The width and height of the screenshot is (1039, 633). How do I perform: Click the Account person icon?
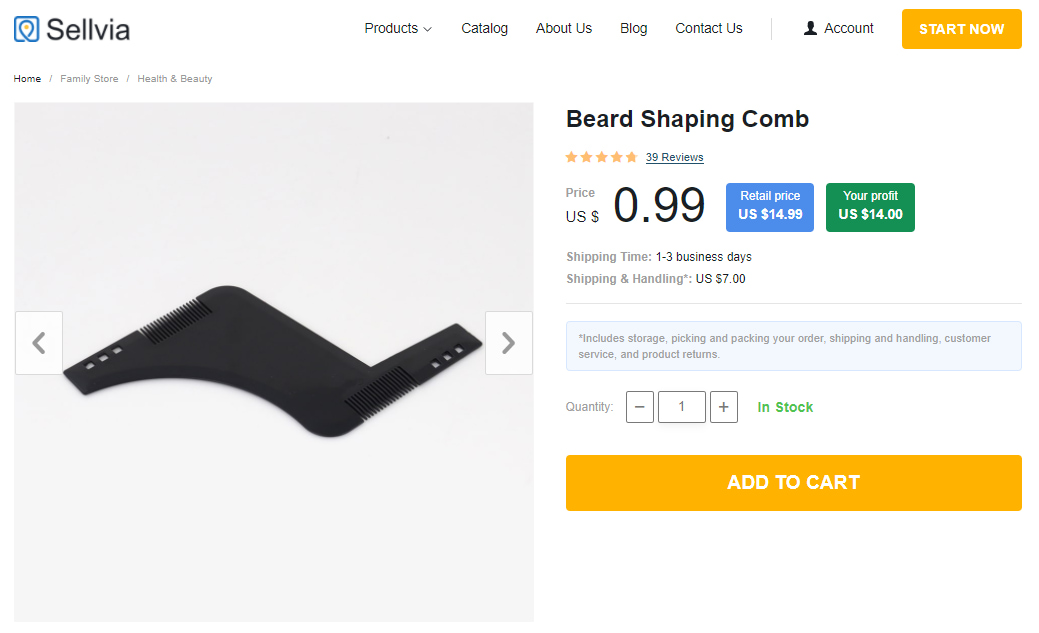tap(810, 28)
